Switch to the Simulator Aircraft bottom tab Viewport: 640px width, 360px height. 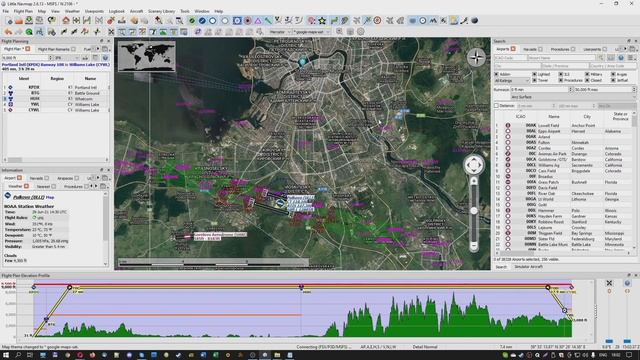tap(528, 267)
